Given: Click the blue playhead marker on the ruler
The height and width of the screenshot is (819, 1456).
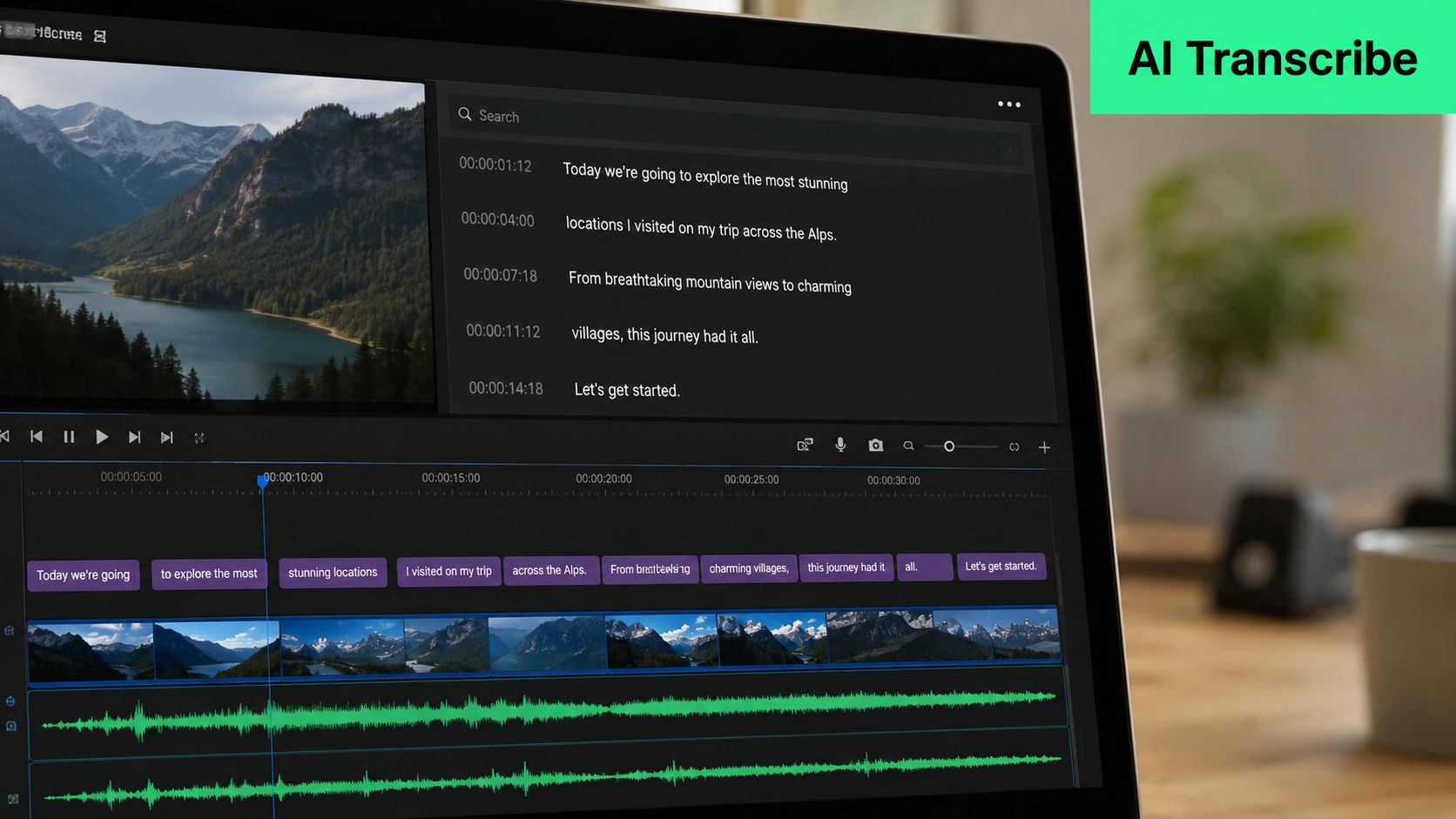Looking at the screenshot, I should tap(262, 481).
